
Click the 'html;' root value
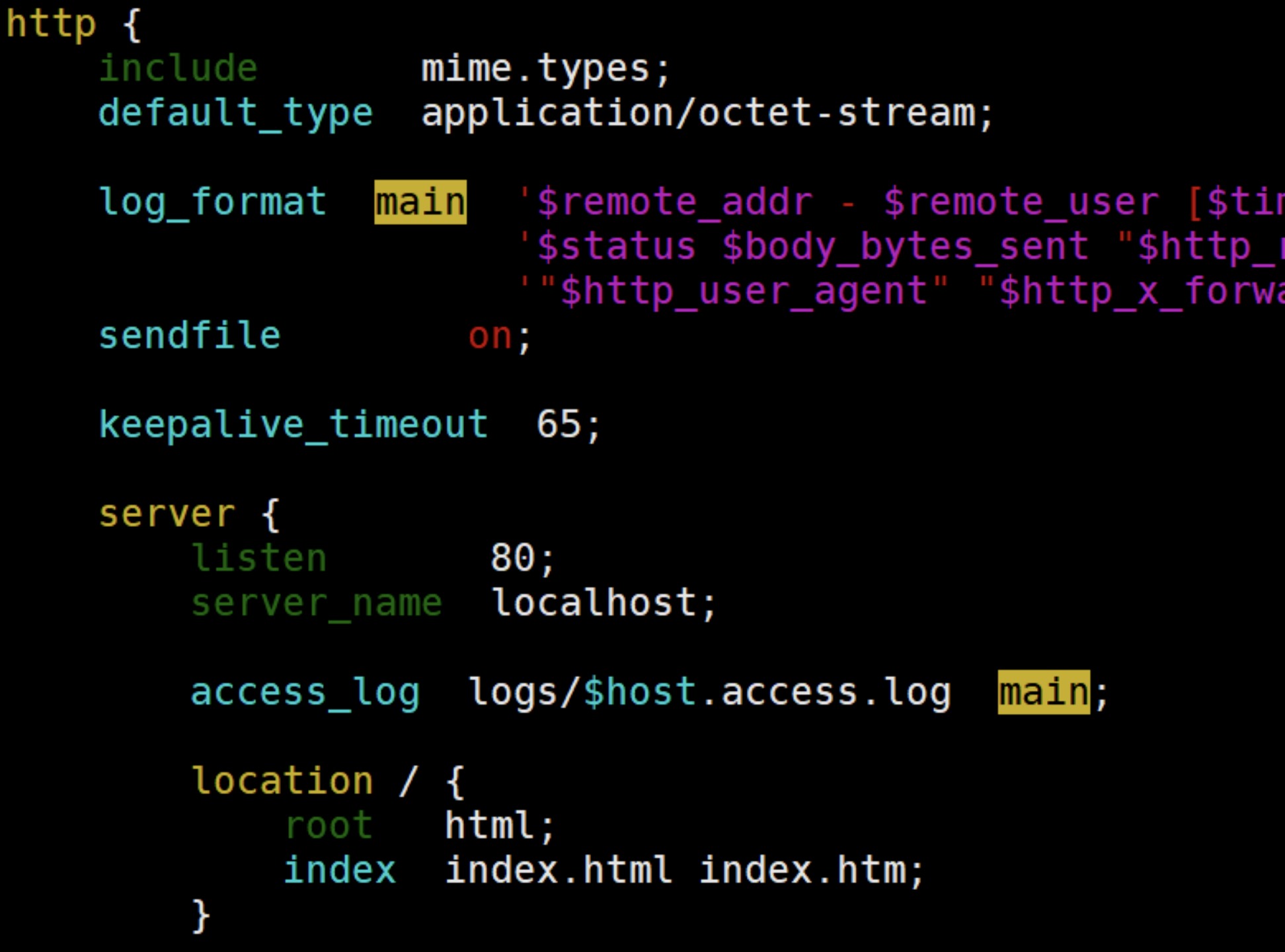point(500,826)
